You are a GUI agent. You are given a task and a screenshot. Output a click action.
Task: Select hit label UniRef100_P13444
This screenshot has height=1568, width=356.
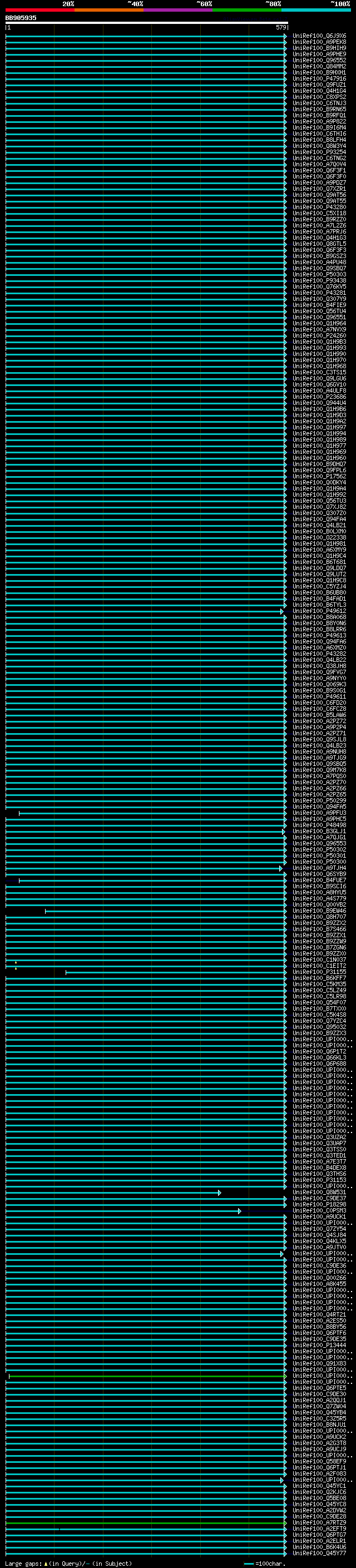tap(319, 1344)
